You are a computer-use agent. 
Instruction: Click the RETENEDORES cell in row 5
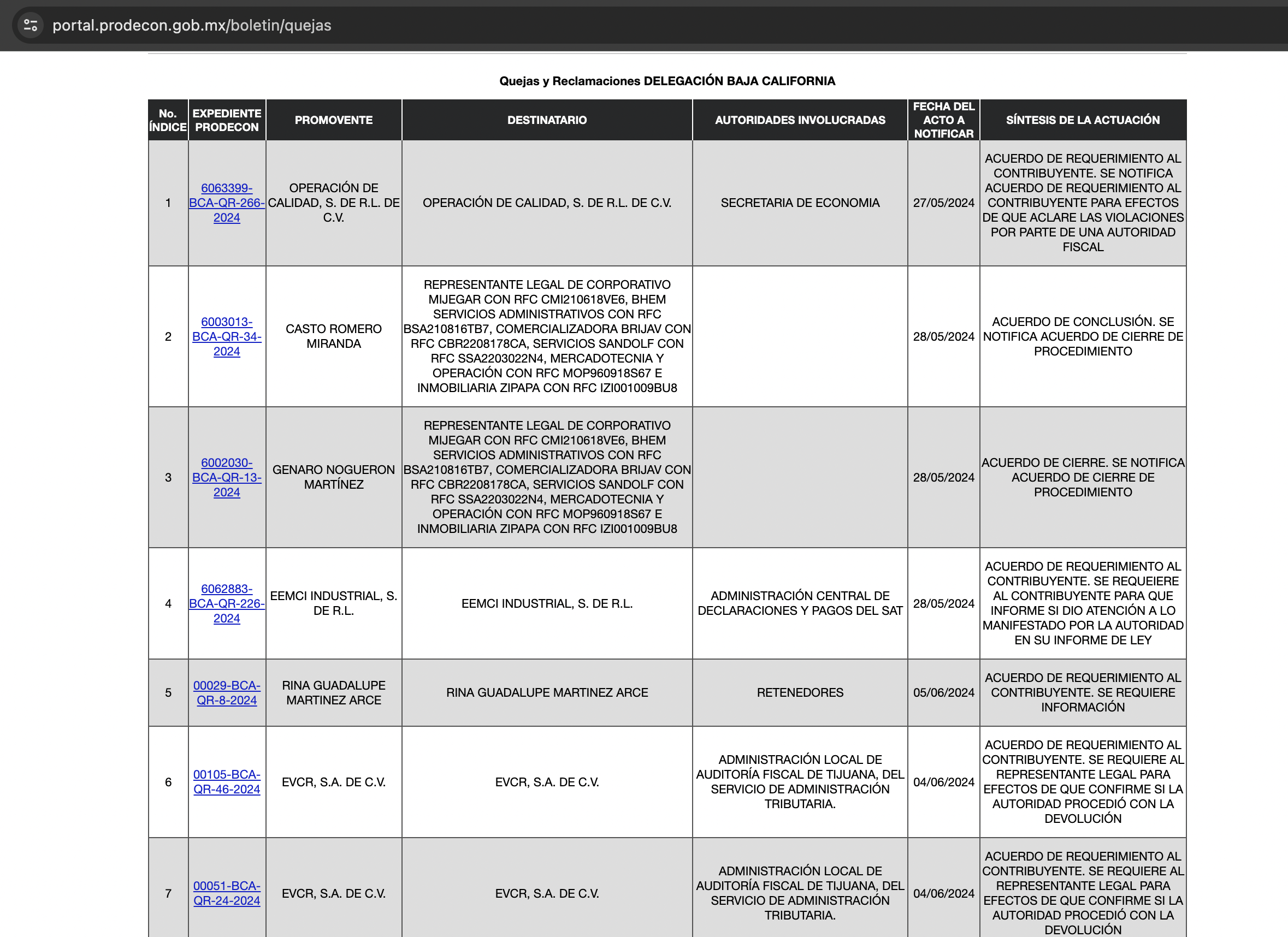tap(800, 692)
